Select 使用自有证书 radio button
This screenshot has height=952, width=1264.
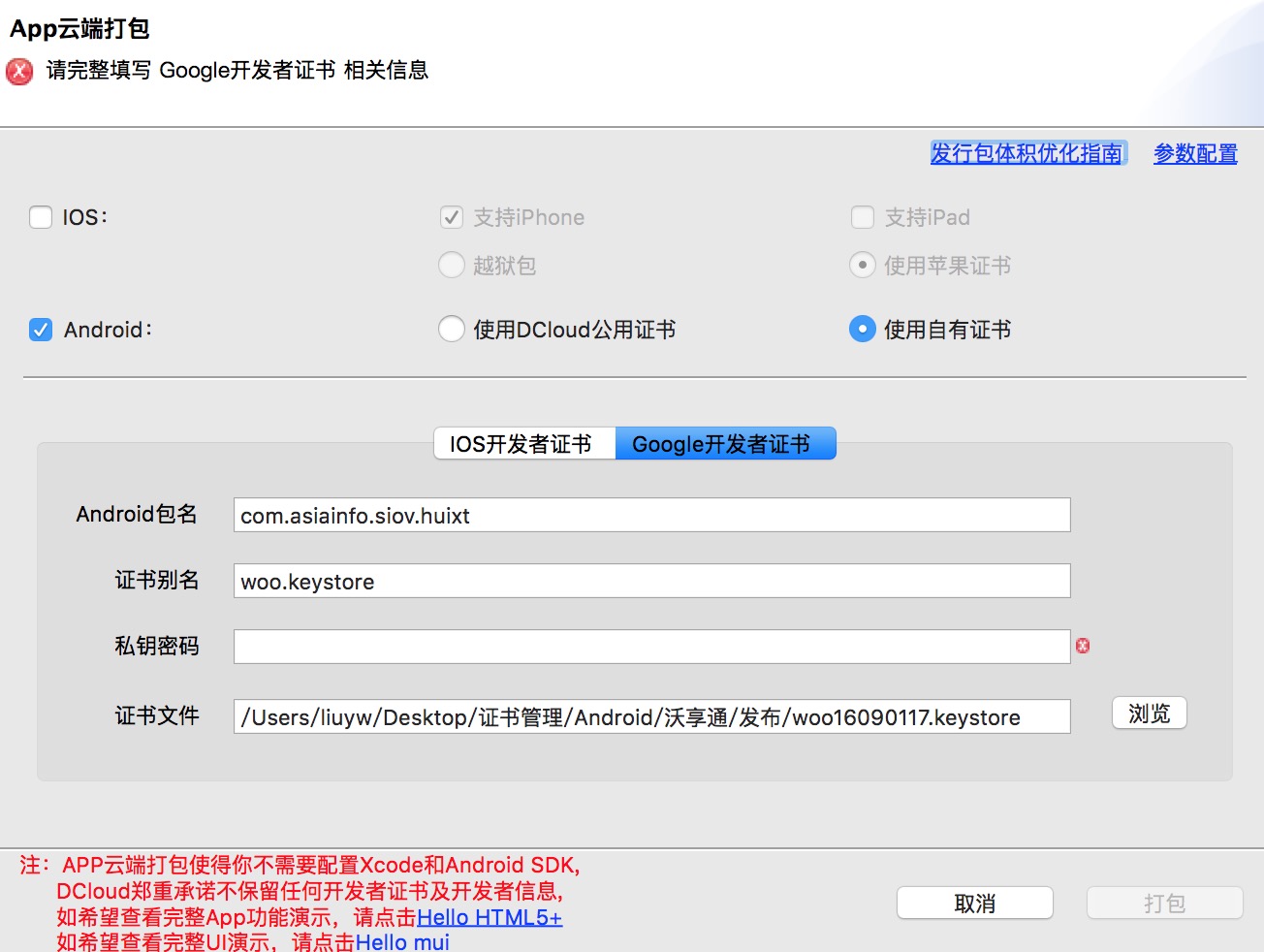click(863, 330)
